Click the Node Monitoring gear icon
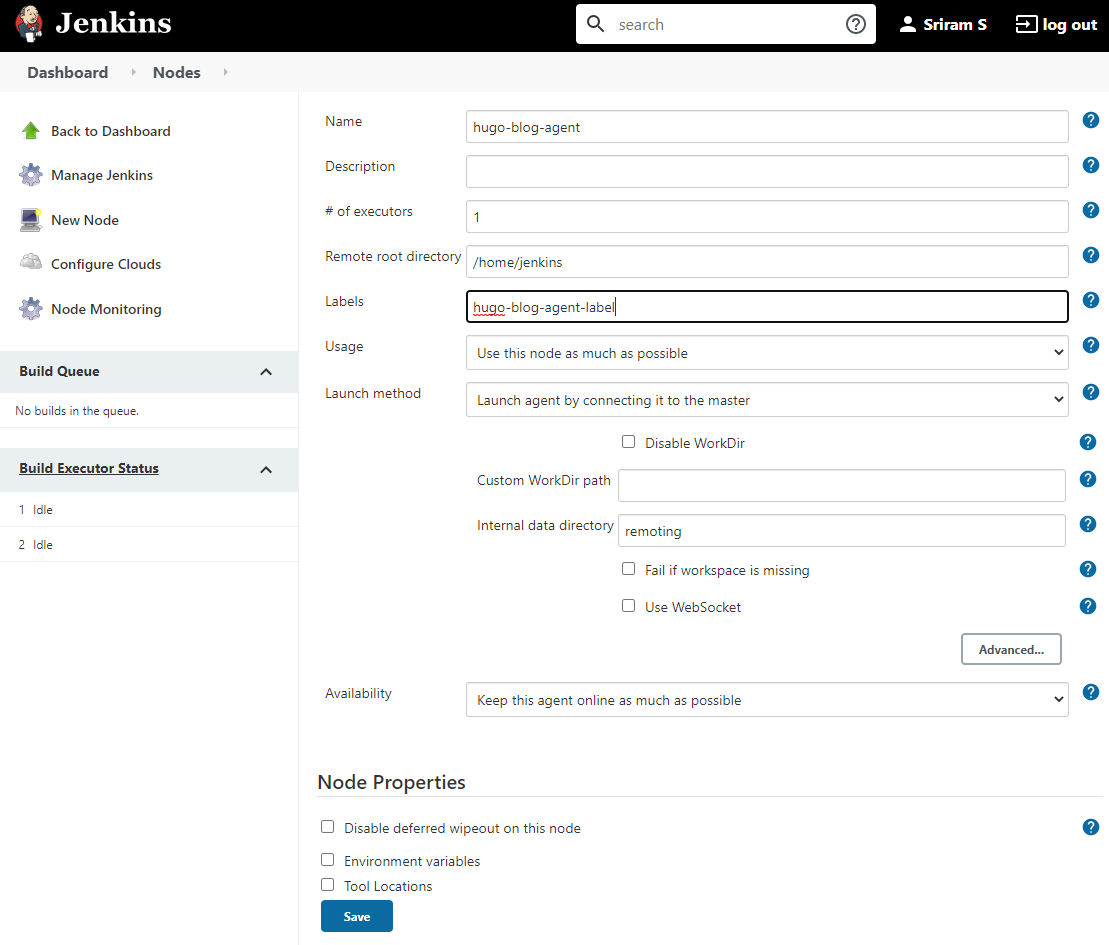This screenshot has height=945, width=1109. (30, 309)
